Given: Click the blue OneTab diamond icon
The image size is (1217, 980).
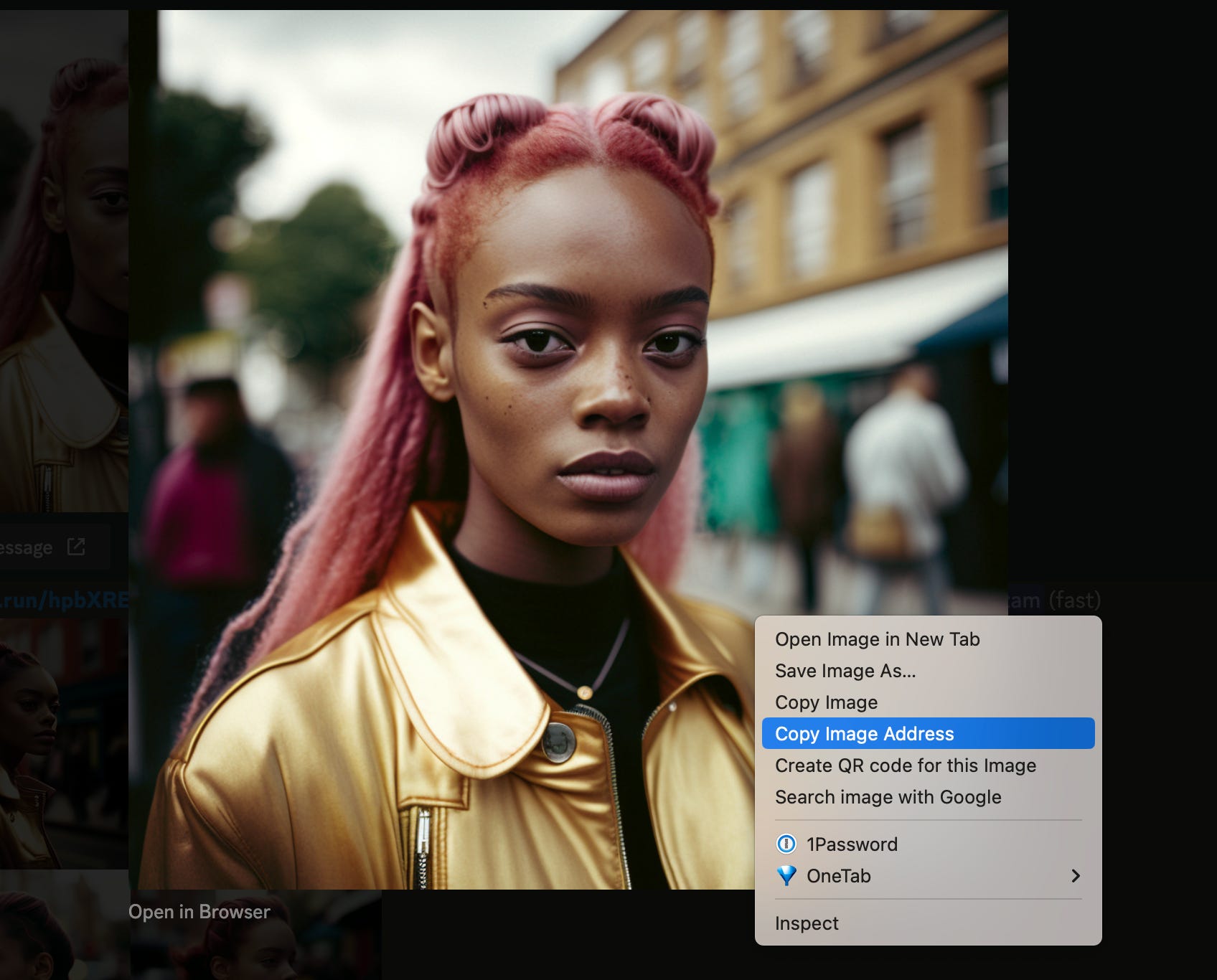Looking at the screenshot, I should [786, 876].
